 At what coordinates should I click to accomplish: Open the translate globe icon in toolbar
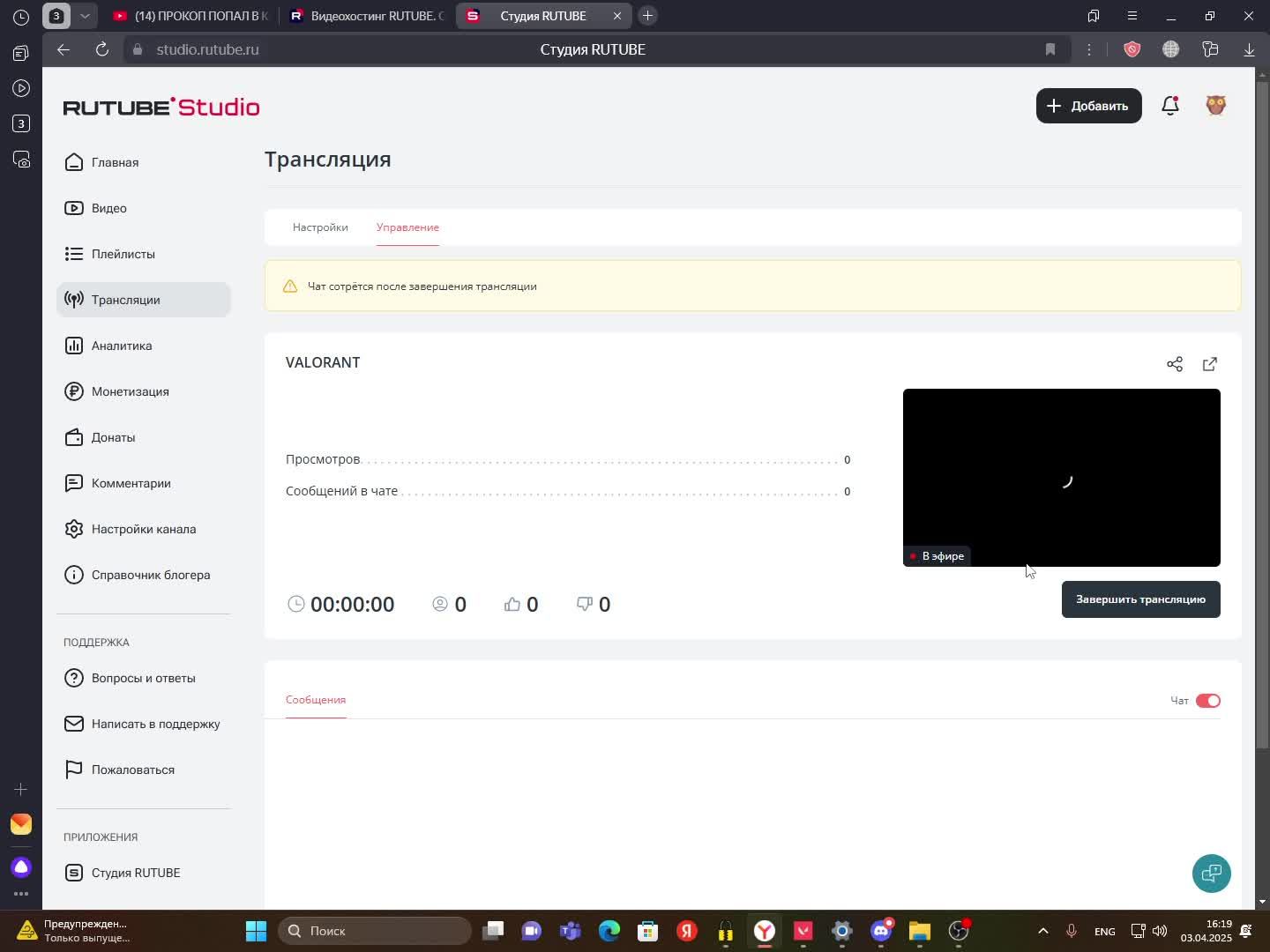(x=1170, y=49)
